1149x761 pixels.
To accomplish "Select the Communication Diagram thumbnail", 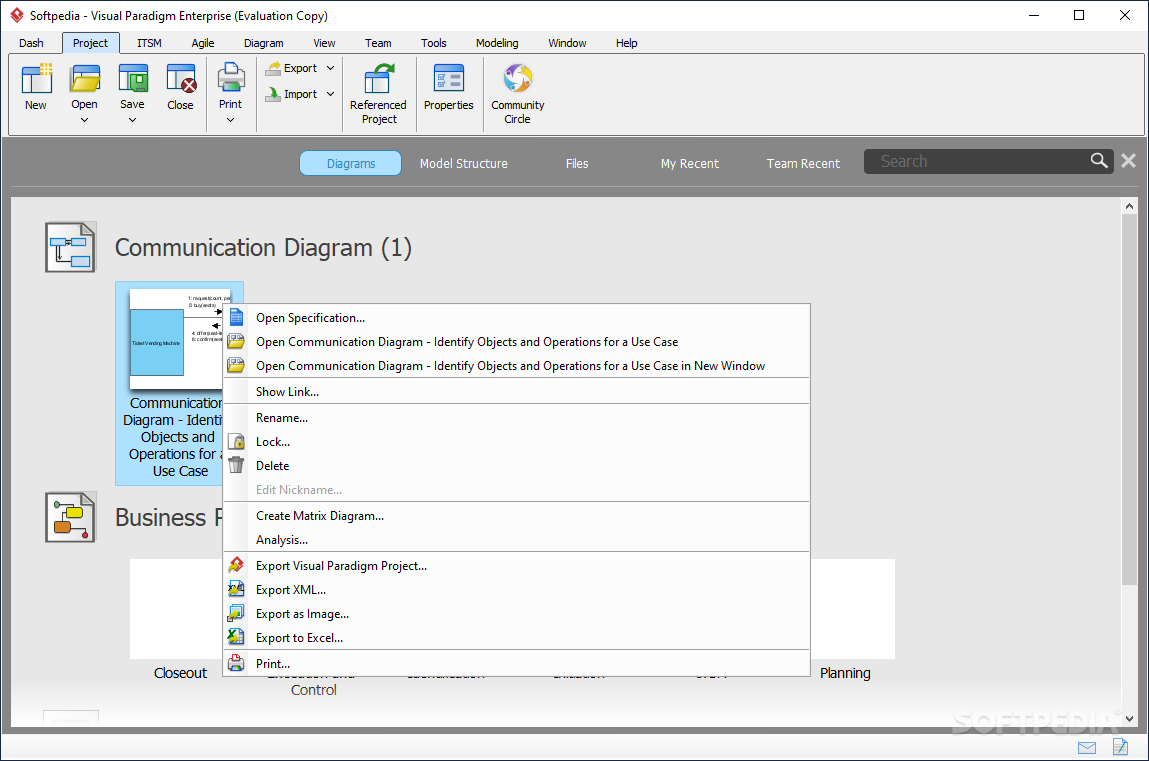I will 176,339.
